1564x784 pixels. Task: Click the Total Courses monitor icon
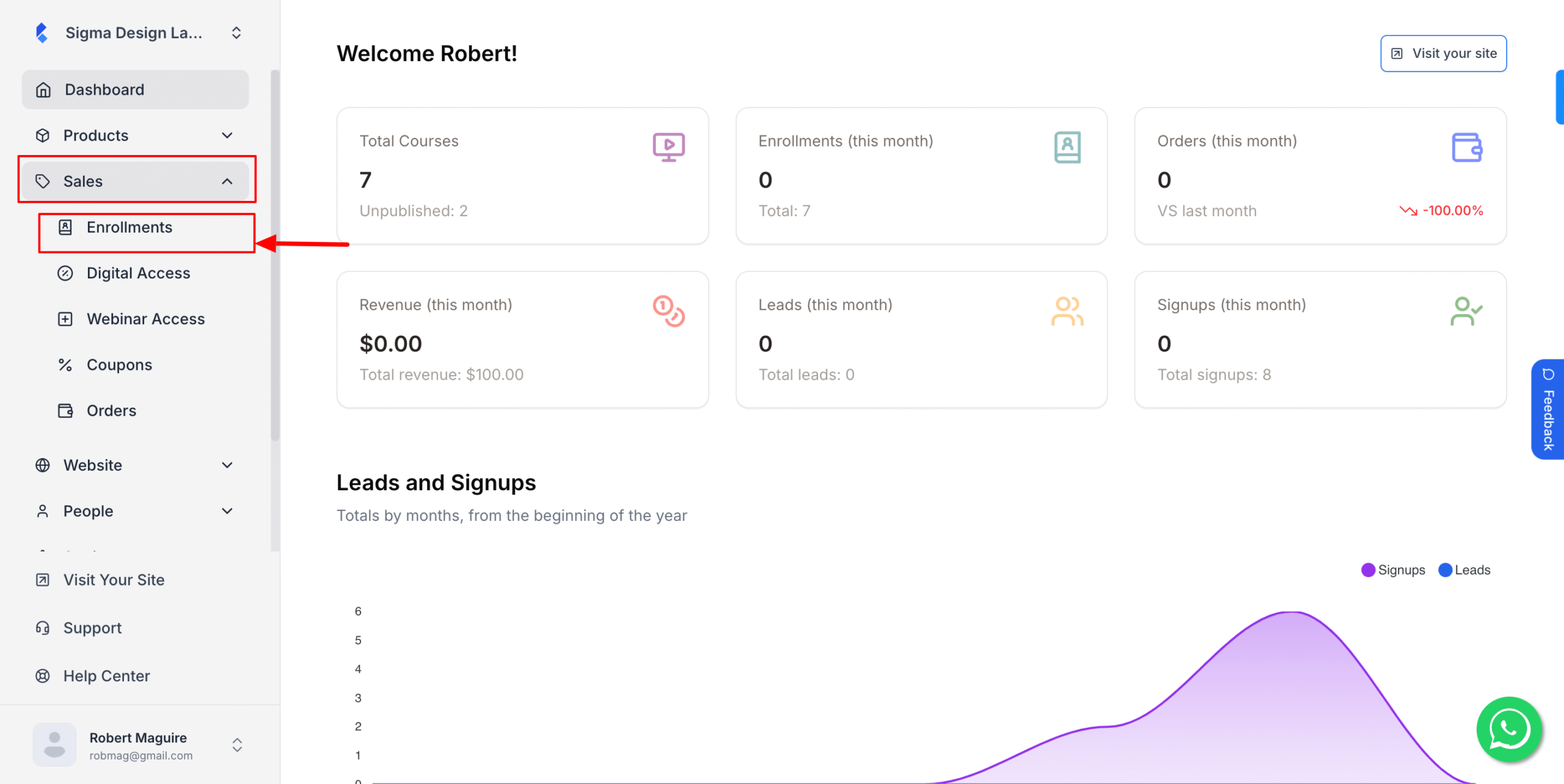click(x=668, y=147)
